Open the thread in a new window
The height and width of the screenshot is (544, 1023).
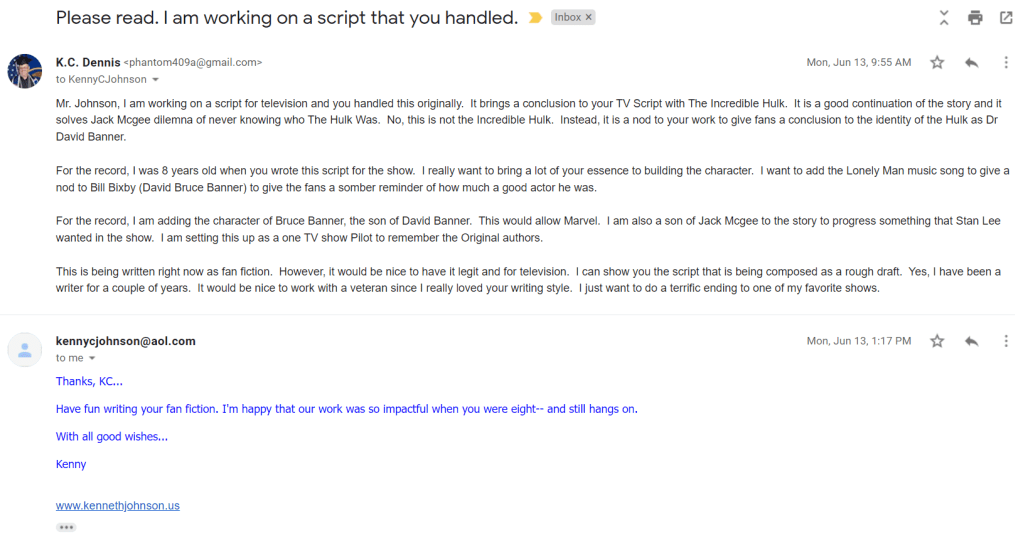point(1006,18)
